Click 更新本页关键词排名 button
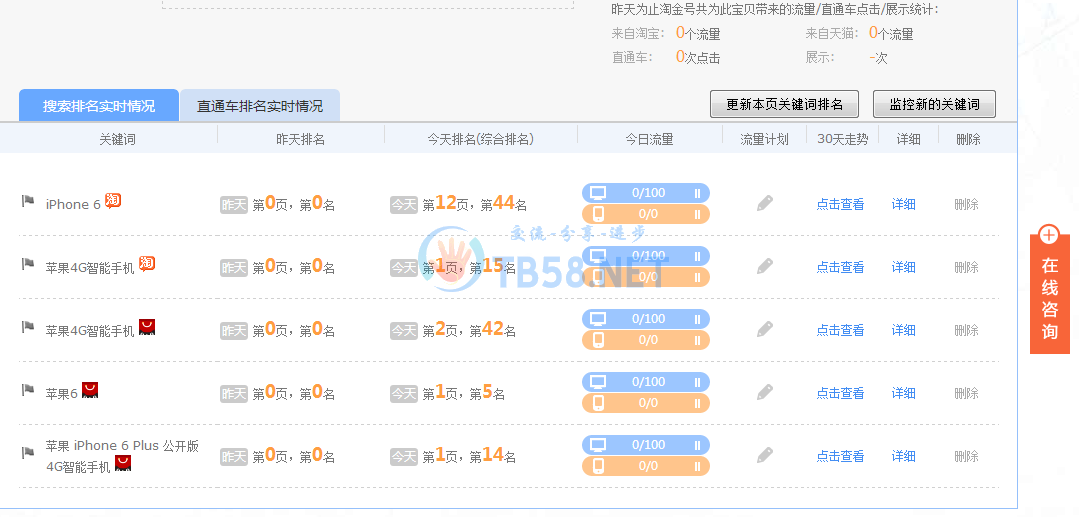This screenshot has height=517, width=1079. point(784,105)
